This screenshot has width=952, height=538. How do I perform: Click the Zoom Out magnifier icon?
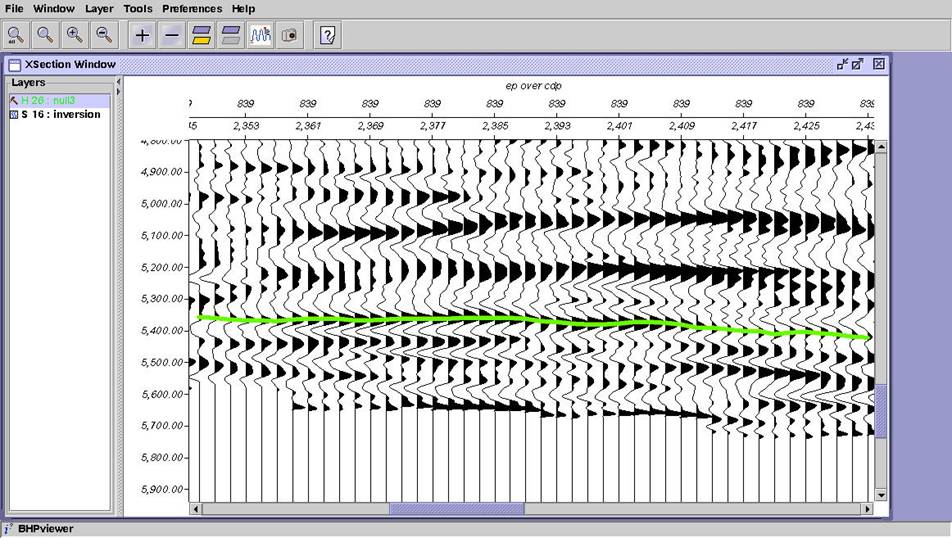pos(104,35)
